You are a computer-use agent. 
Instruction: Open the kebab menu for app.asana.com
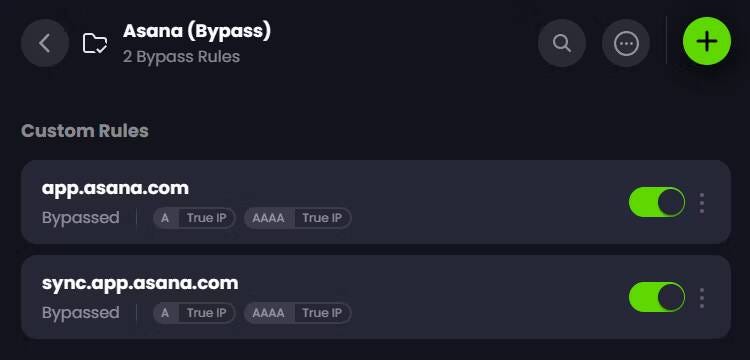pyautogui.click(x=702, y=203)
